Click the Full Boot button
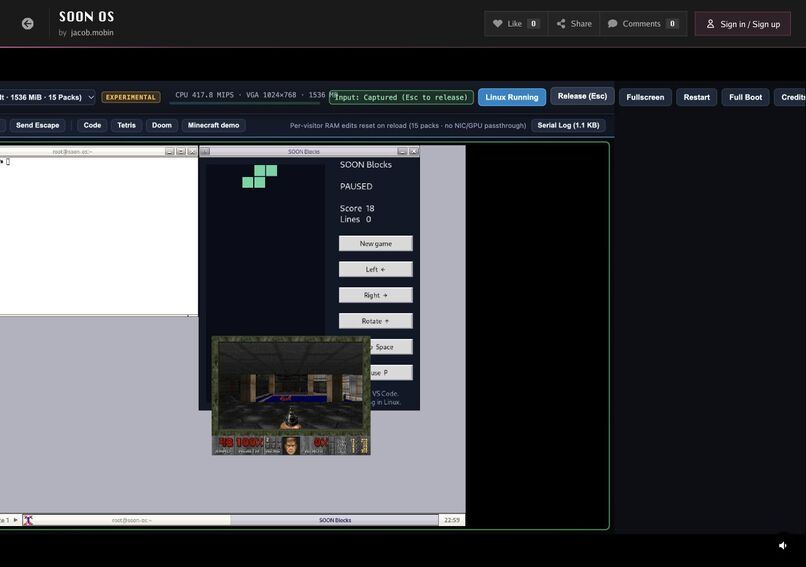 pyautogui.click(x=745, y=97)
